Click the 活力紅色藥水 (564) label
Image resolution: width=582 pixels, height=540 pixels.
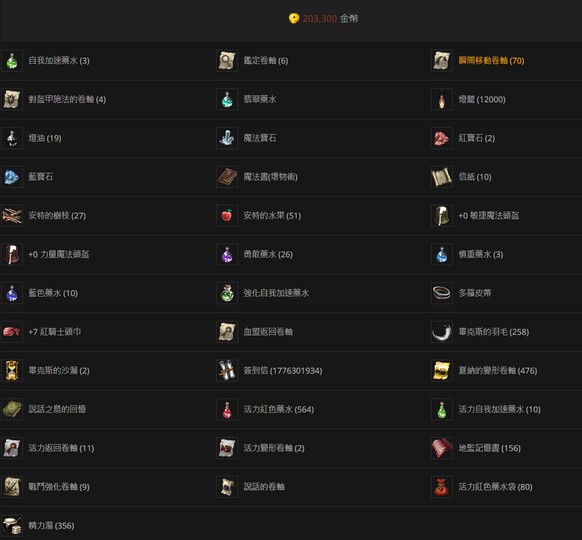pyautogui.click(x=279, y=409)
